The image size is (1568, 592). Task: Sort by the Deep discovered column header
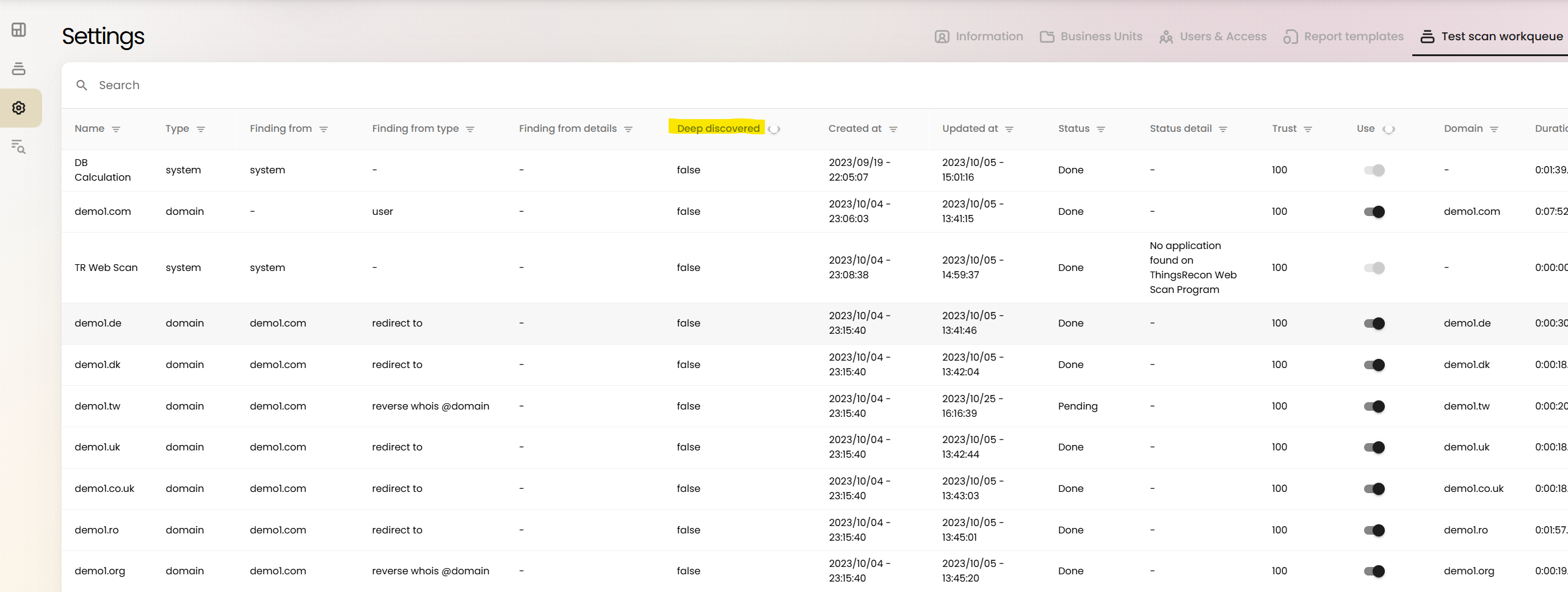[718, 128]
